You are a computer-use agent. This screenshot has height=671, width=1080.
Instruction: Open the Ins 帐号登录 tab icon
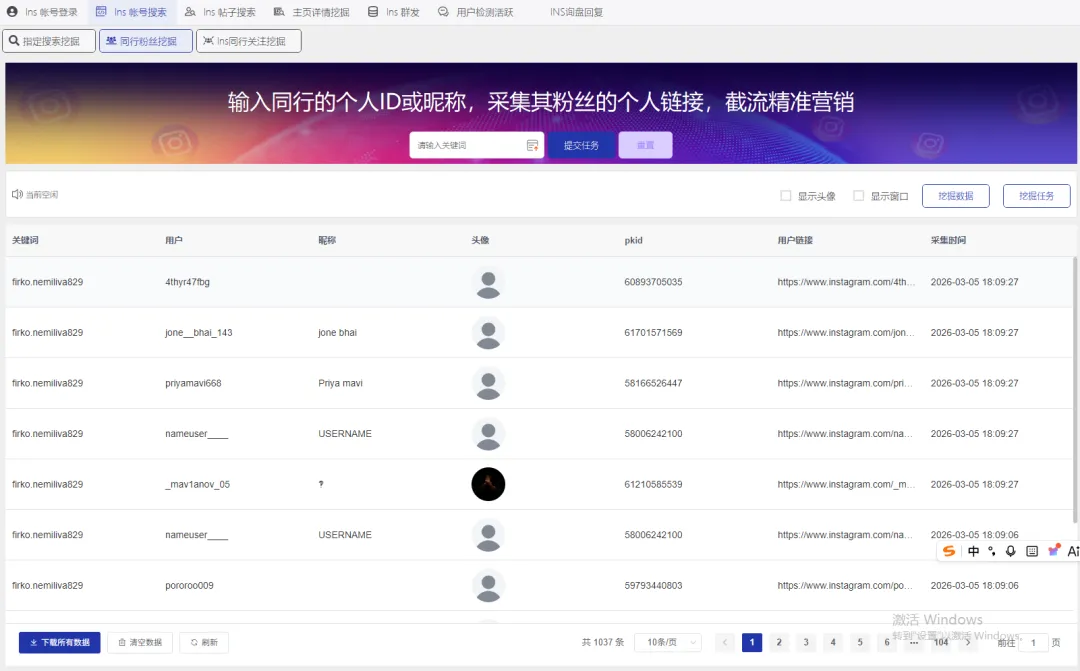[11, 13]
